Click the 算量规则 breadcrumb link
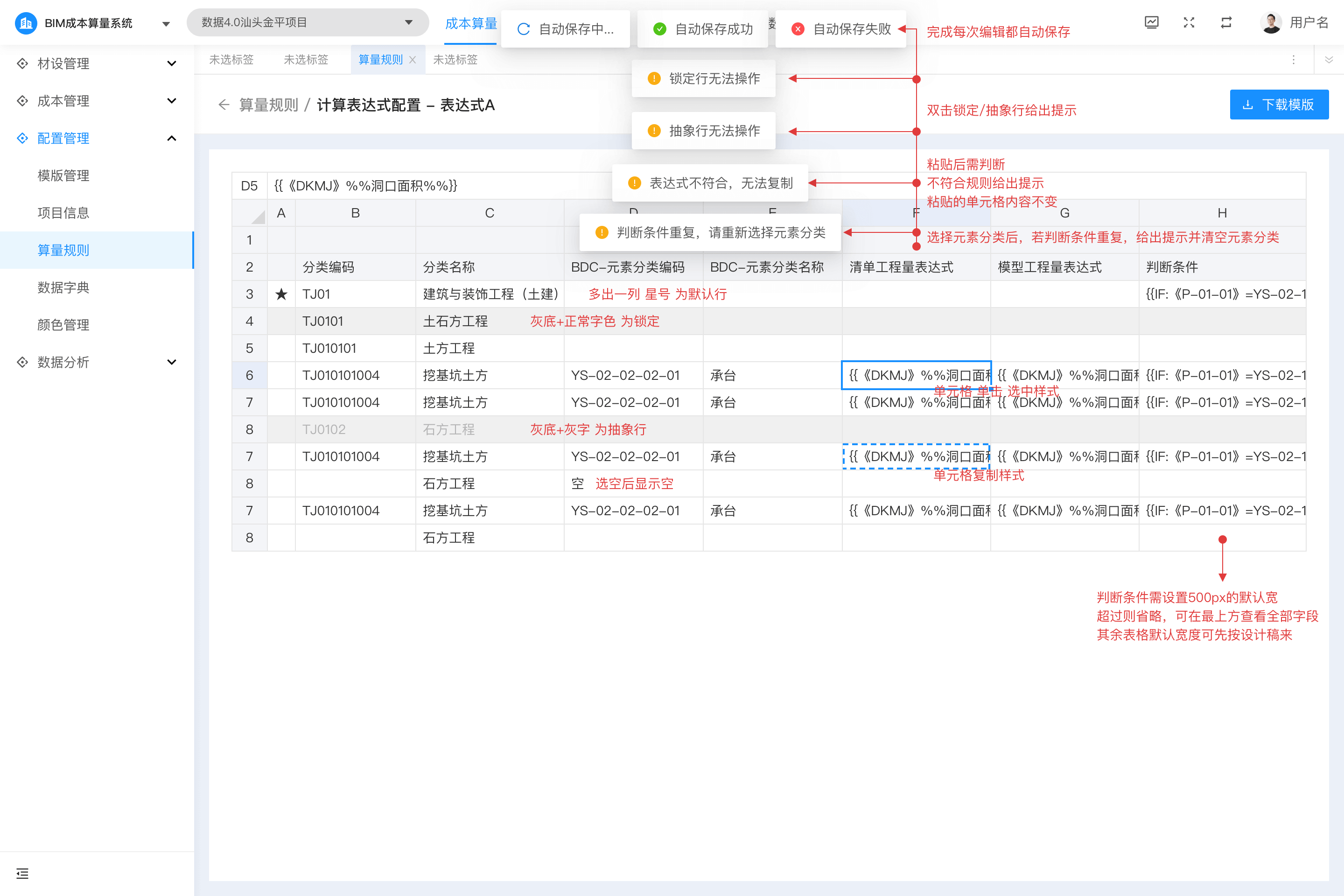The width and height of the screenshot is (1344, 896). click(269, 105)
